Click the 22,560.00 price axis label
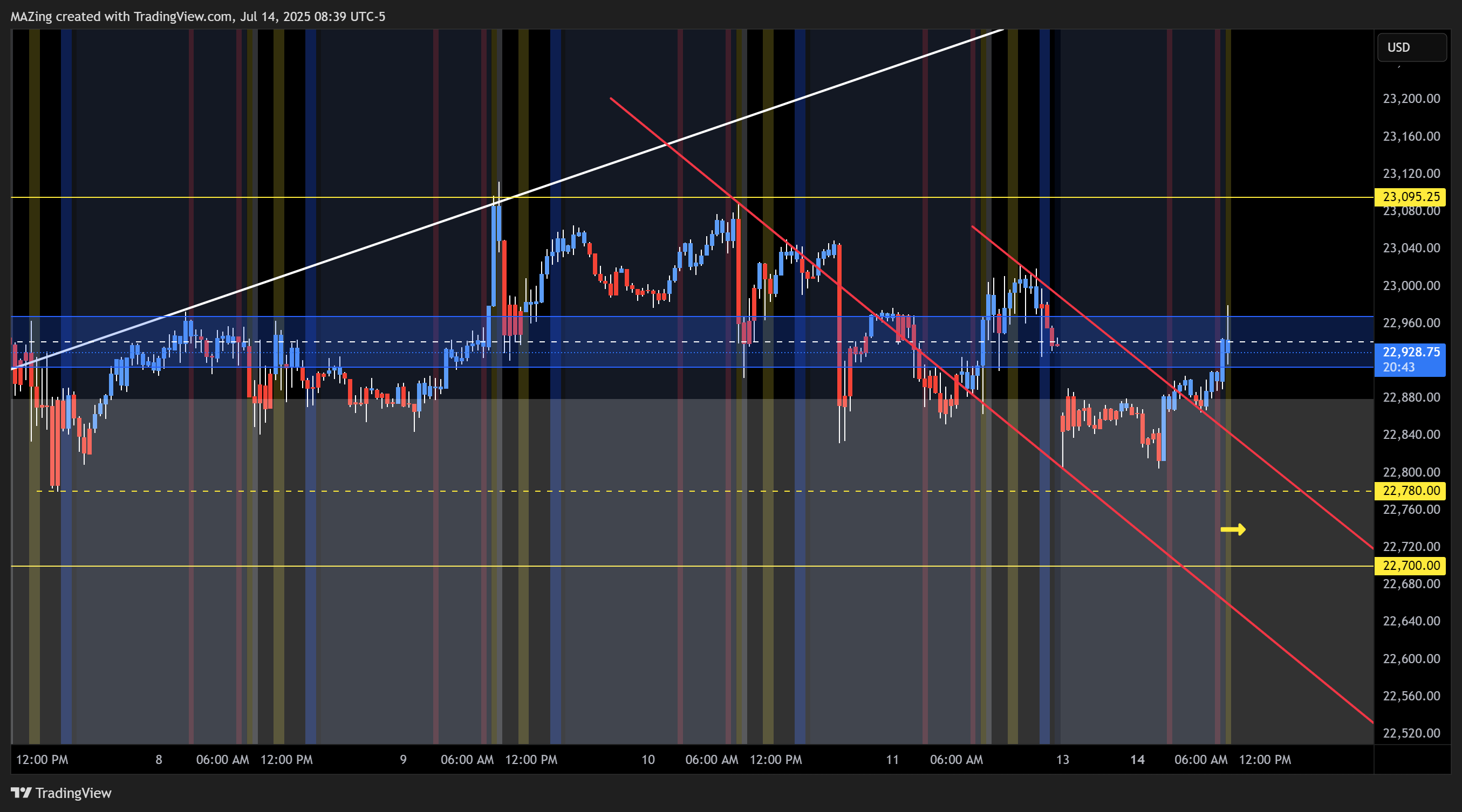The image size is (1462, 812). (x=1411, y=696)
